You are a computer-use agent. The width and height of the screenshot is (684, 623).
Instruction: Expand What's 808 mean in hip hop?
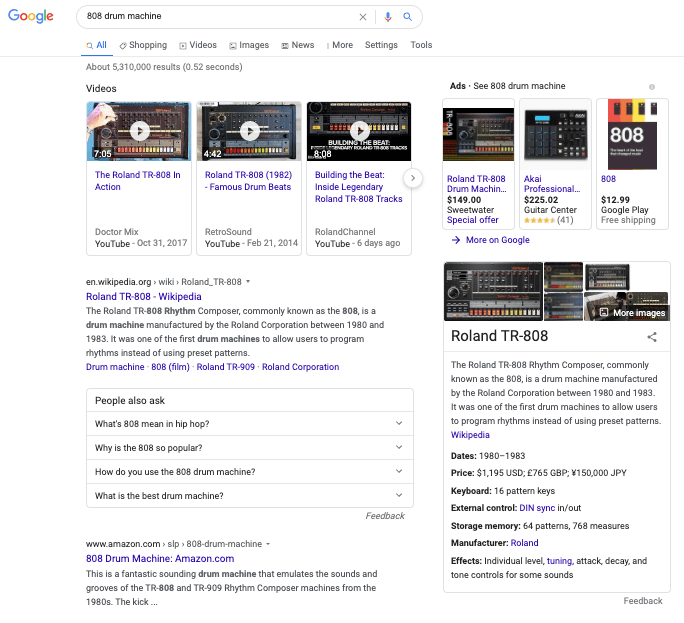250,424
